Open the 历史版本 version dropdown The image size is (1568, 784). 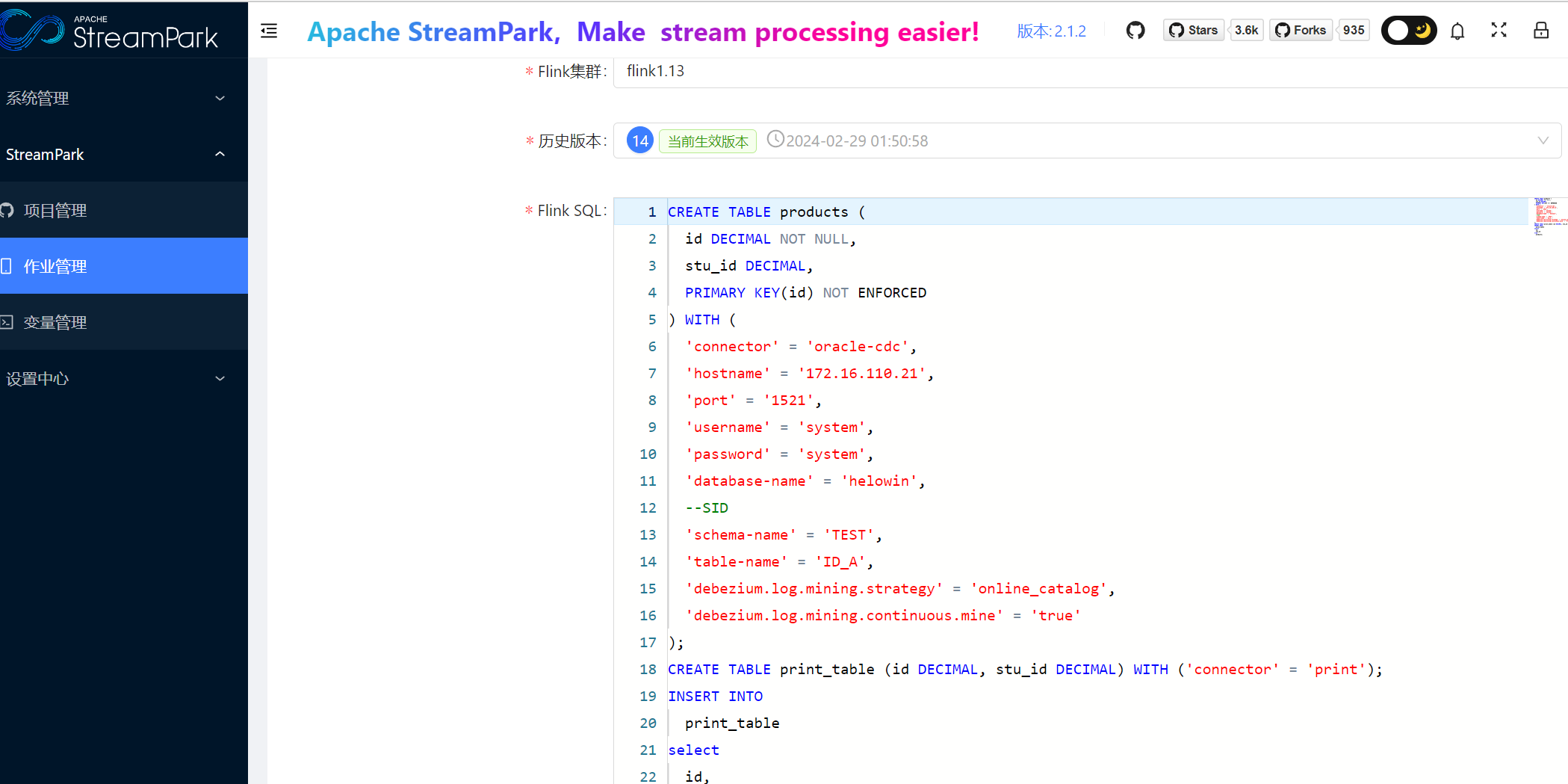(1087, 141)
